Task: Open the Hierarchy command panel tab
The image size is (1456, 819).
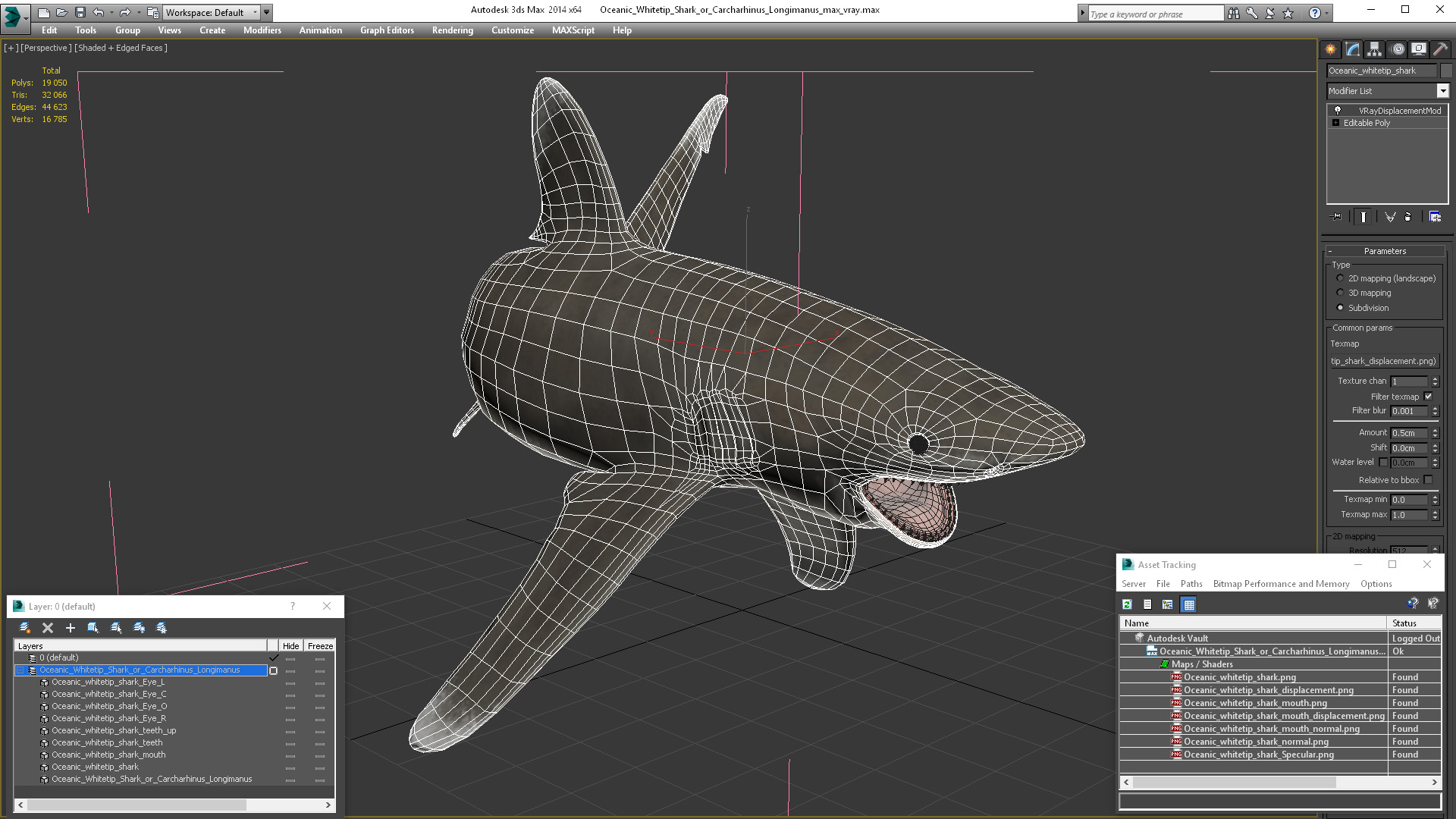Action: click(1374, 49)
